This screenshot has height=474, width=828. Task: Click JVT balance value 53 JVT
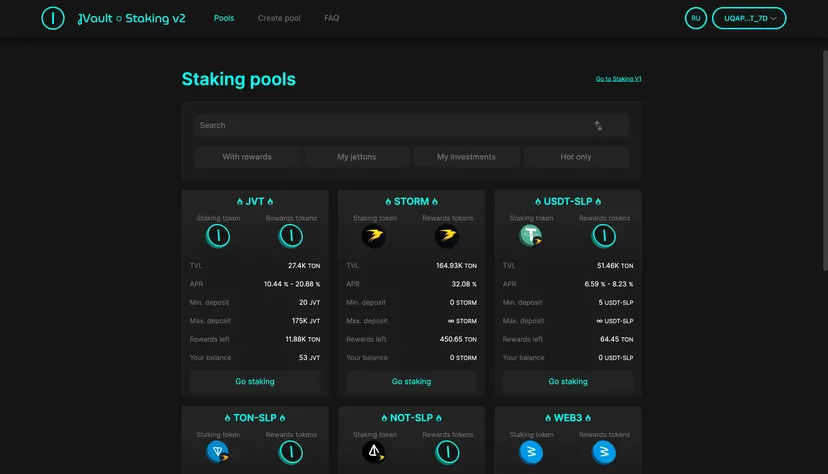pos(309,357)
